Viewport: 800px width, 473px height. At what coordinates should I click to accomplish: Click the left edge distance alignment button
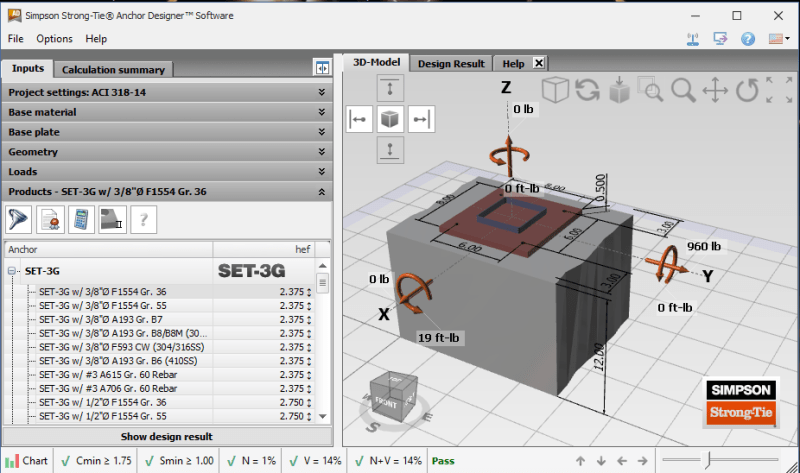[359, 119]
